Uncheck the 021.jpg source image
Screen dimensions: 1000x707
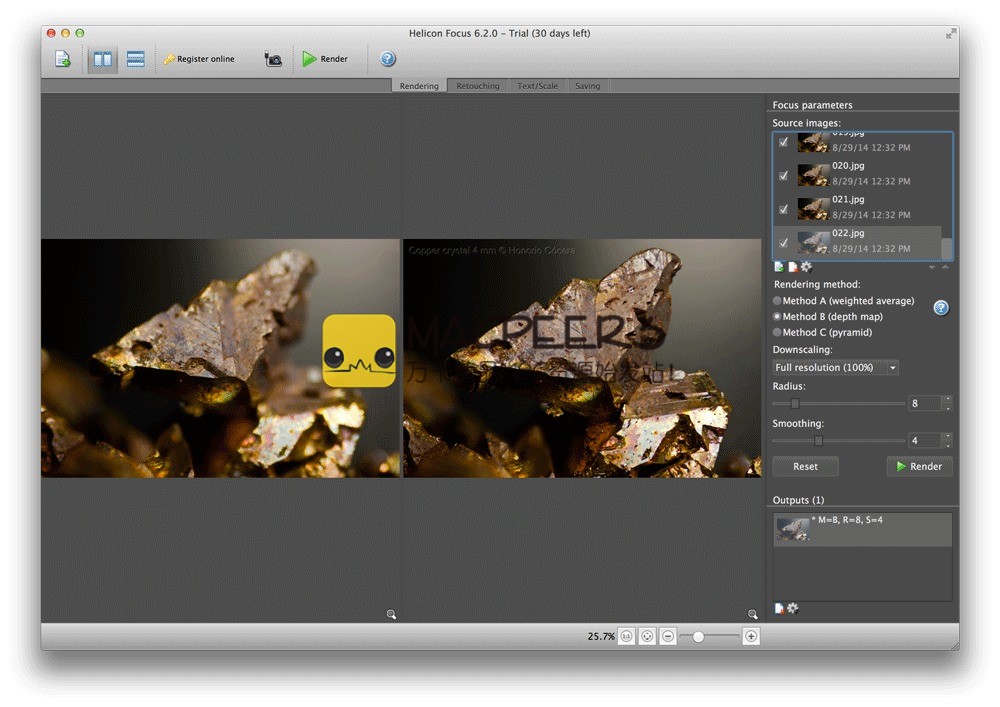click(783, 209)
